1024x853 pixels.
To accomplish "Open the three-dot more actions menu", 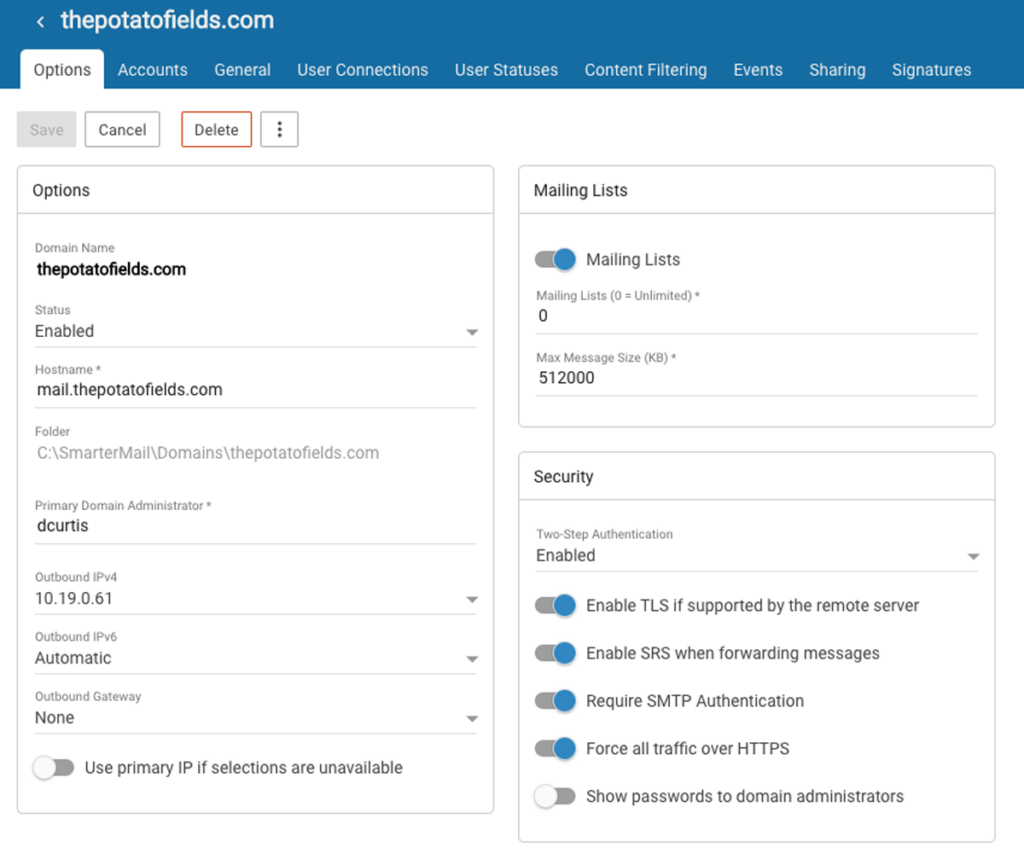I will (x=279, y=130).
